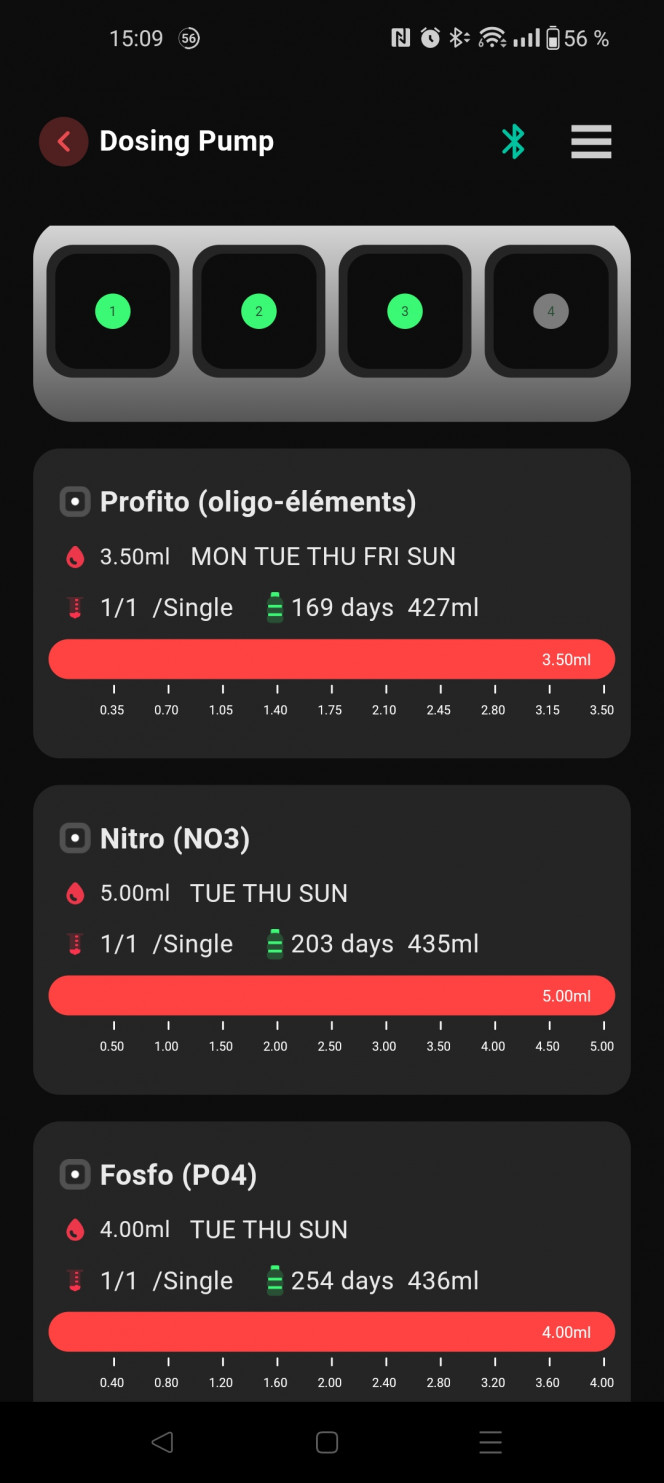664x1483 pixels.
Task: Tap Android home navigation button
Action: pyautogui.click(x=327, y=1442)
